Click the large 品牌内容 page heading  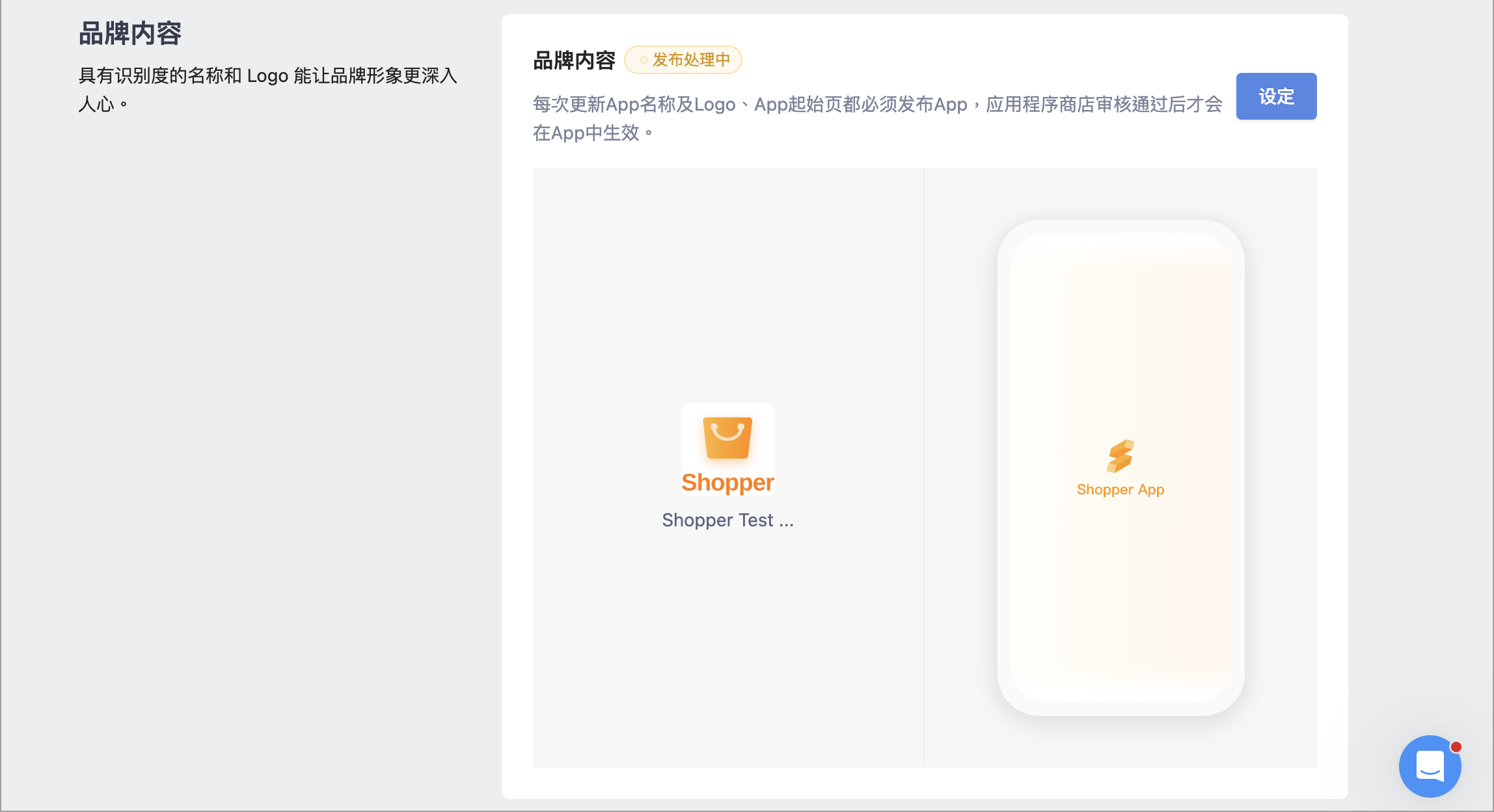(x=130, y=33)
